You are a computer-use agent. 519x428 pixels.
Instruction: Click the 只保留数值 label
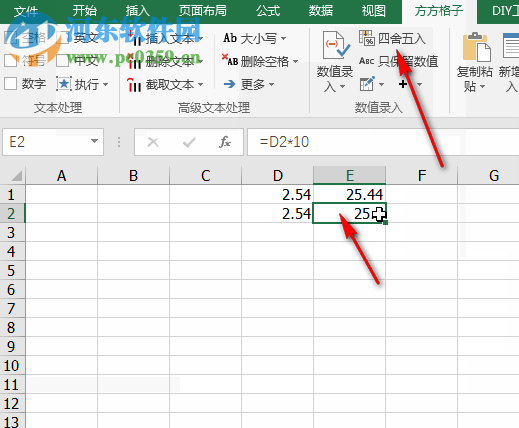click(408, 61)
